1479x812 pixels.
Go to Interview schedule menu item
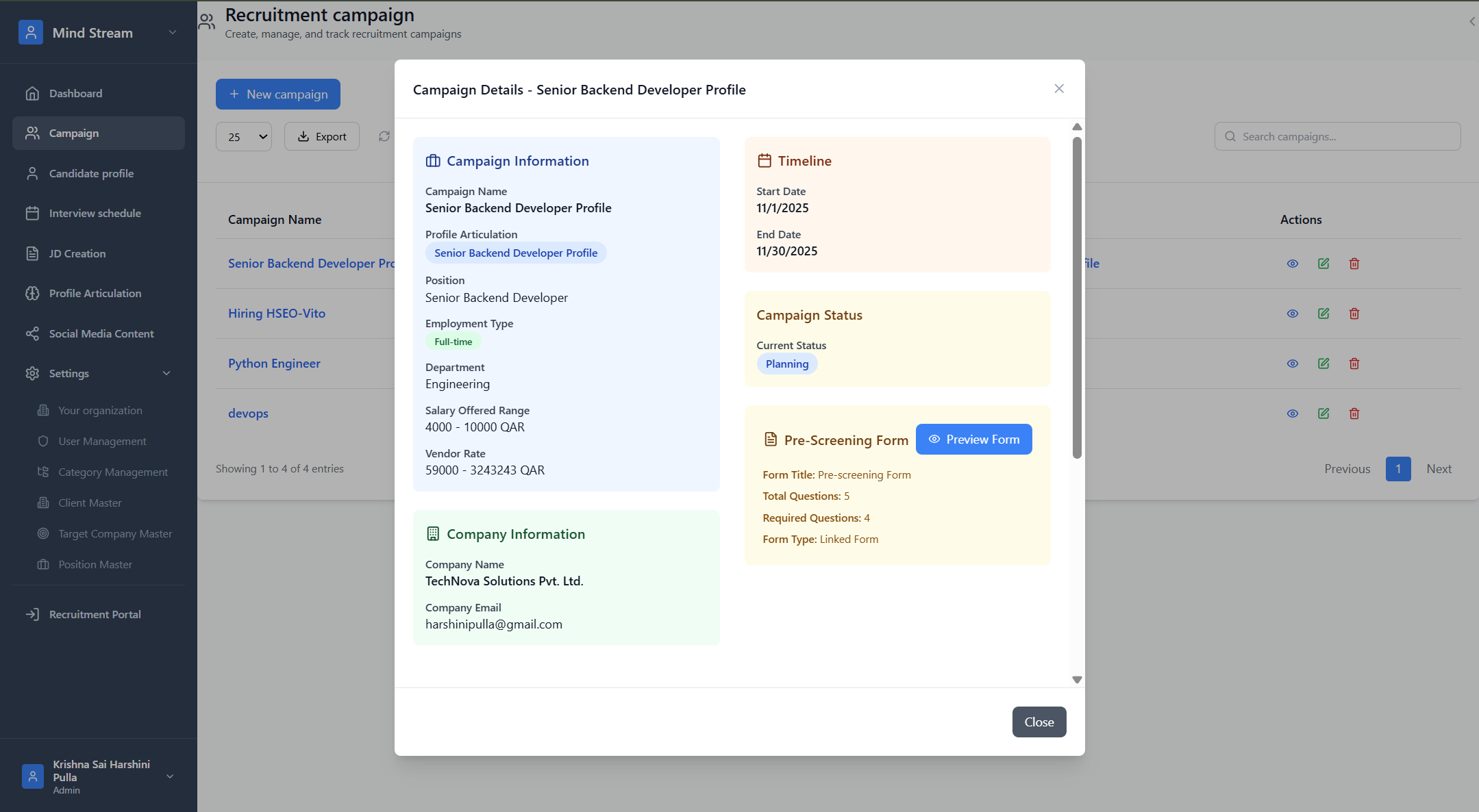coord(95,213)
